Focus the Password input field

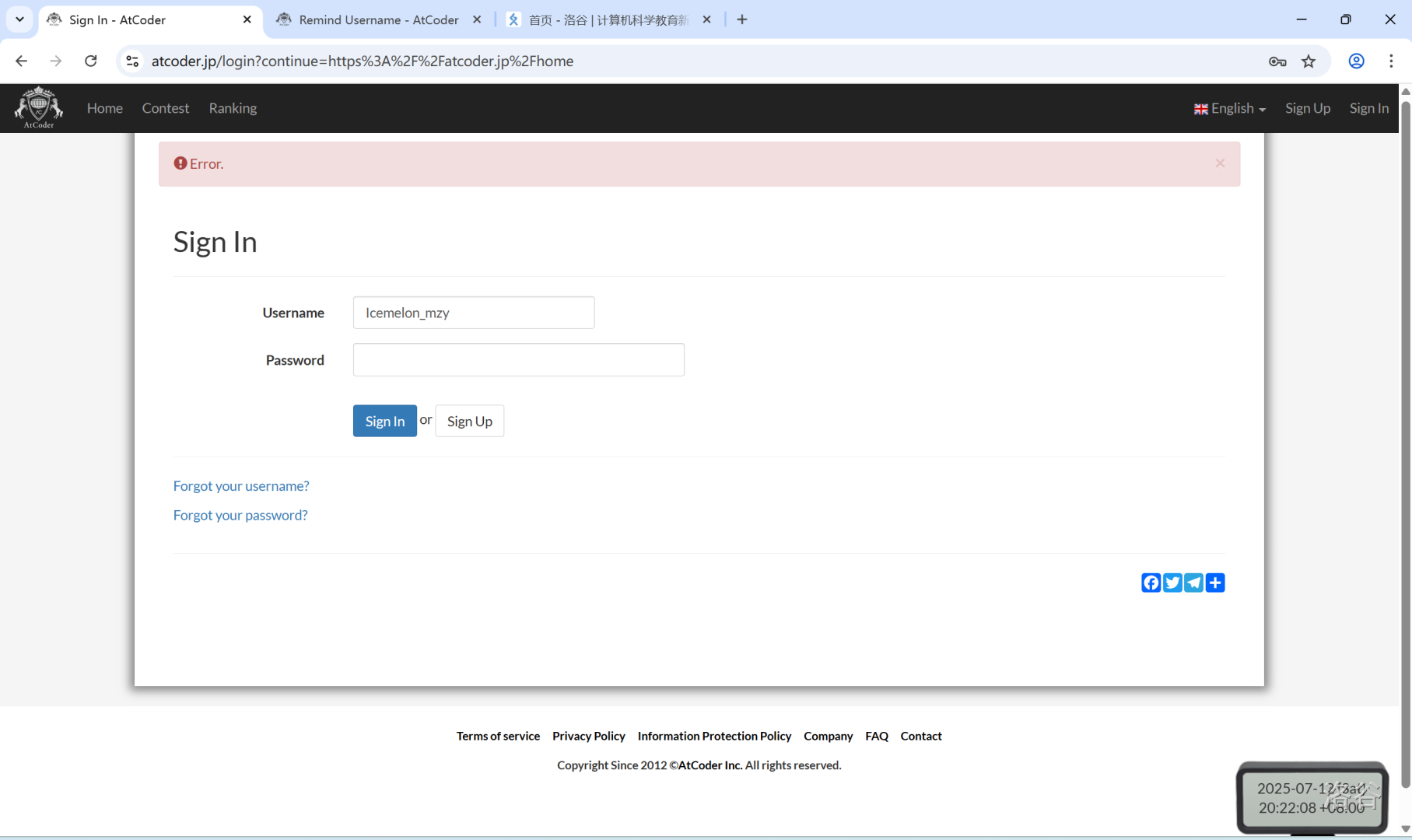pos(518,359)
